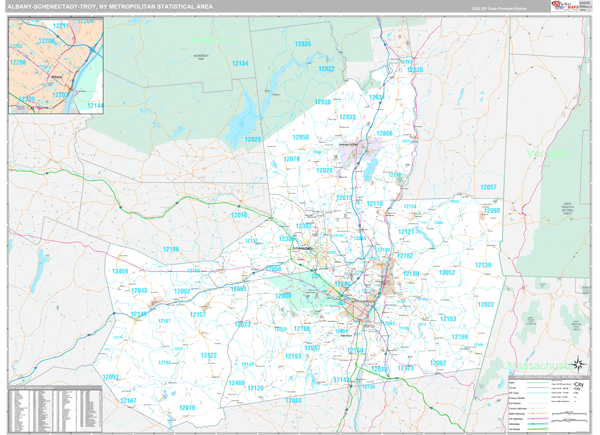Click the ZIP code index table
This screenshot has height=435, width=600.
[x=55, y=410]
